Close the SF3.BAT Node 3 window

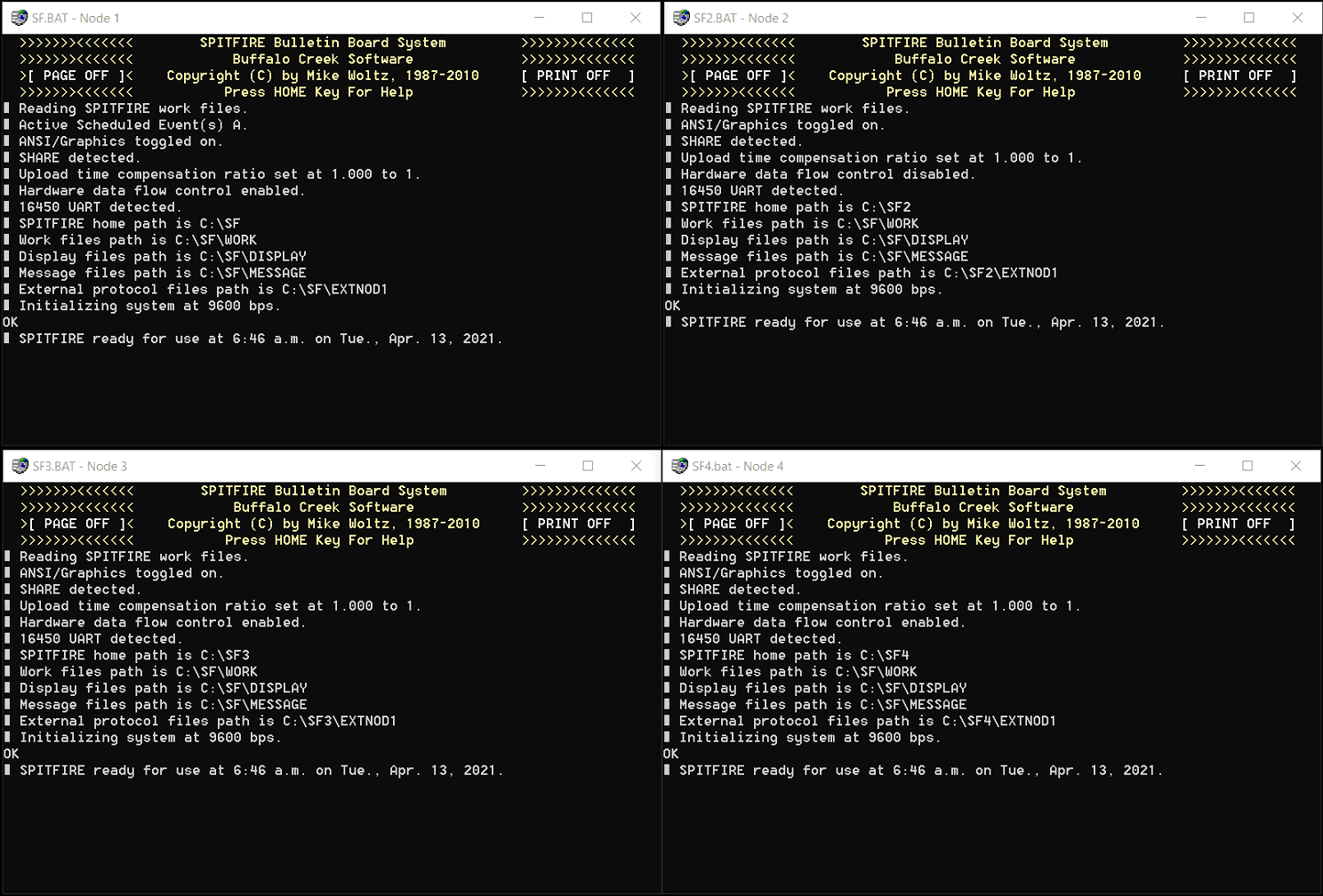[636, 466]
